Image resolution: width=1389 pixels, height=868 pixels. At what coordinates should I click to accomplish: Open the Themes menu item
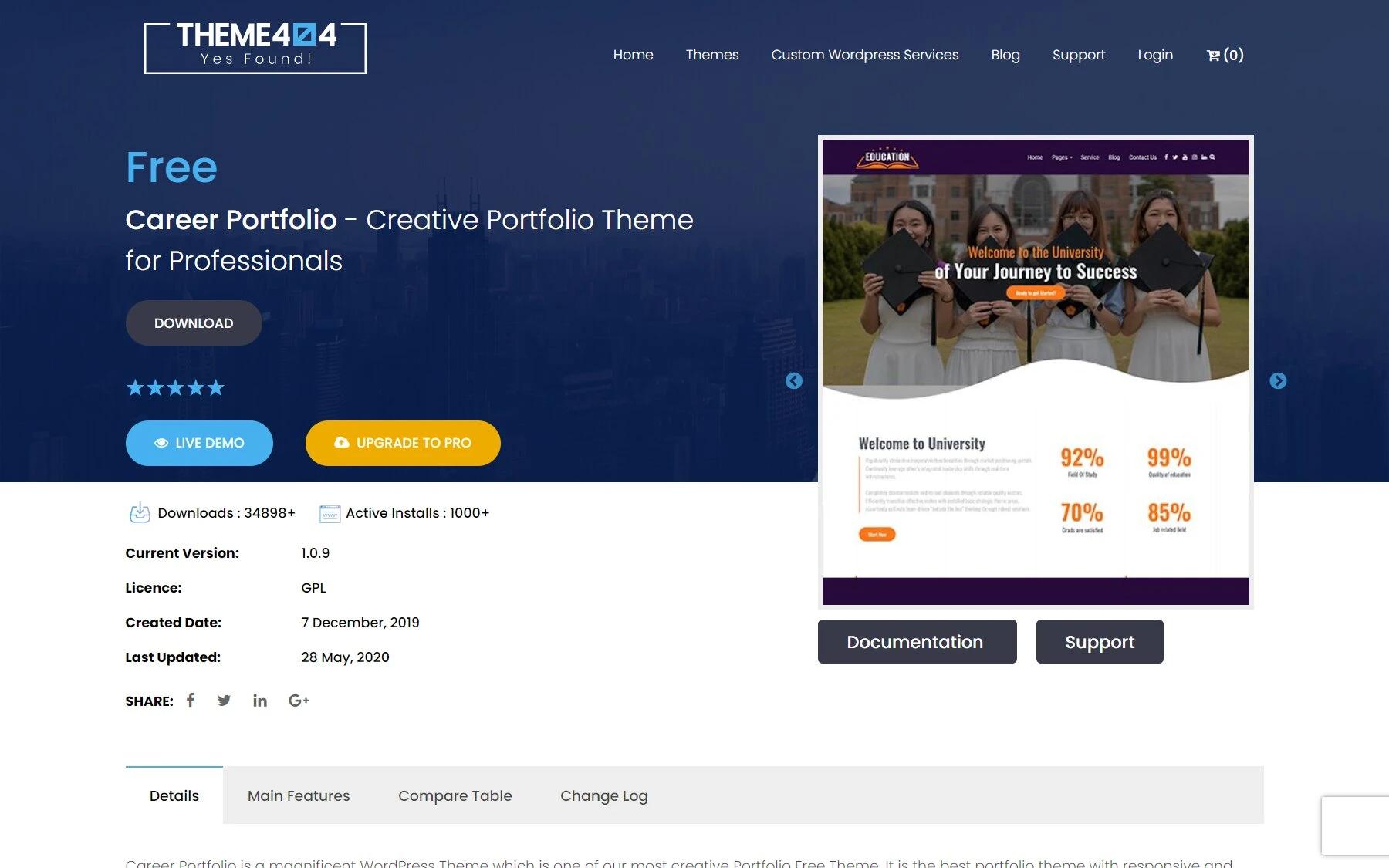[711, 55]
